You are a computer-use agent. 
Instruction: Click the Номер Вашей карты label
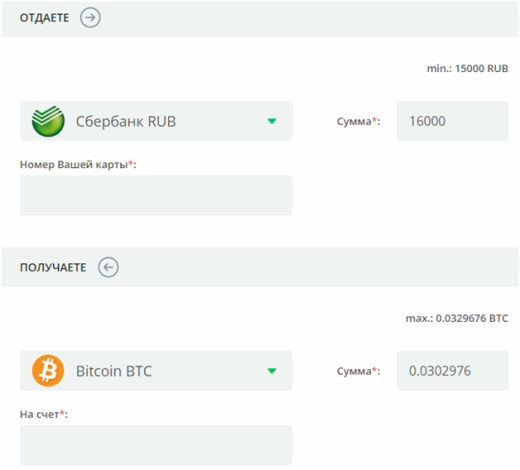click(78, 164)
